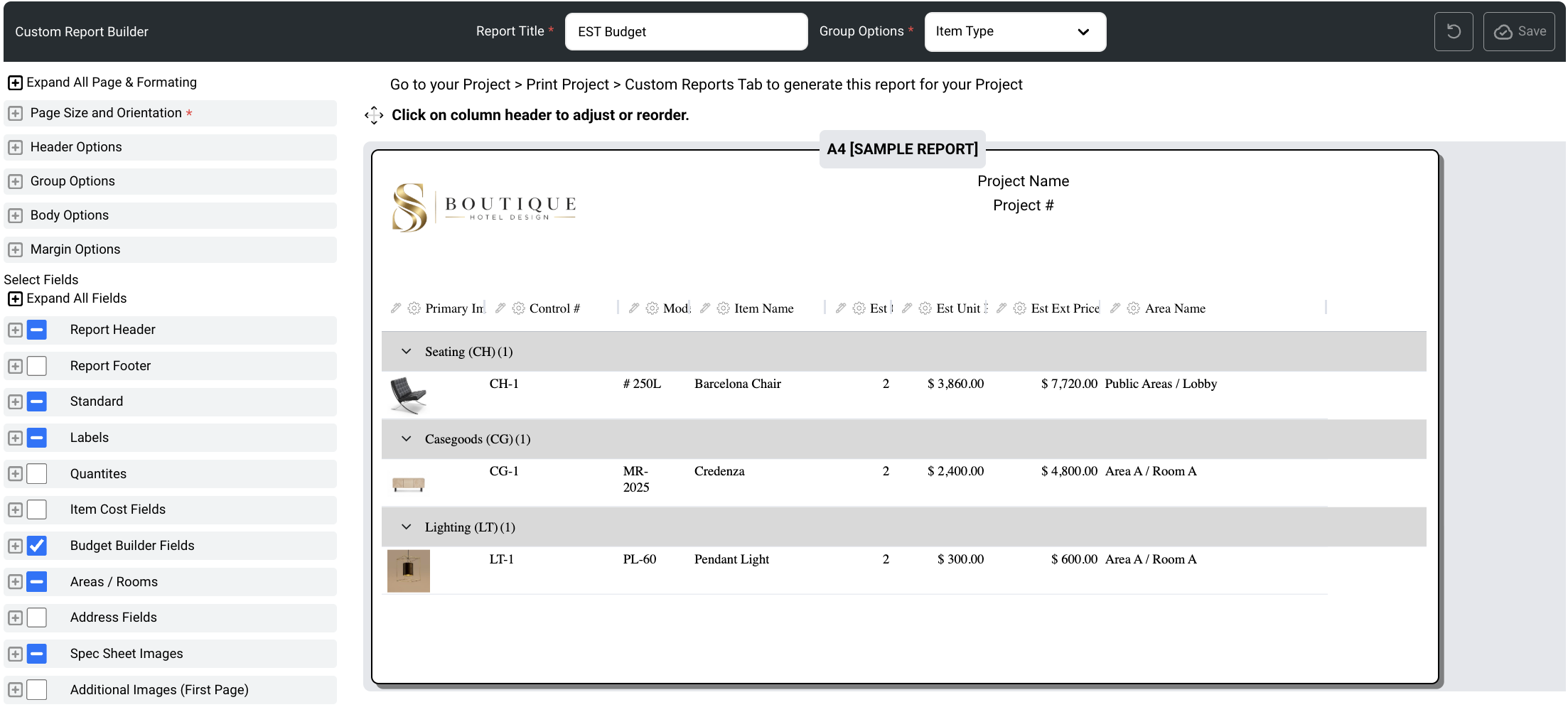Click the Boutique Hotel Design logo
The width and height of the screenshot is (1568, 712).
tap(484, 207)
